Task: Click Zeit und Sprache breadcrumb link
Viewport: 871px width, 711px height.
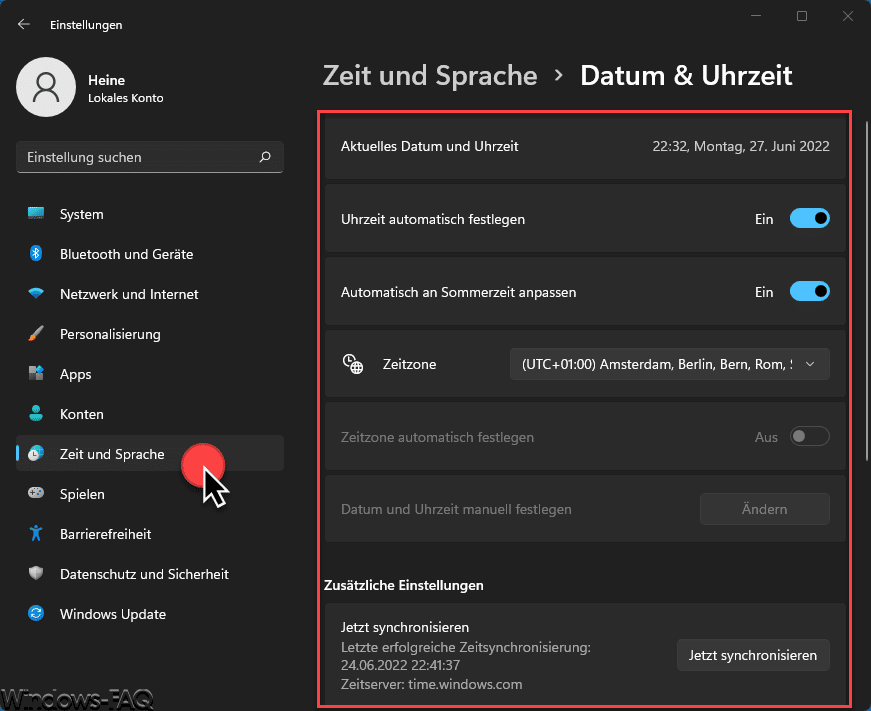Action: pyautogui.click(x=430, y=76)
